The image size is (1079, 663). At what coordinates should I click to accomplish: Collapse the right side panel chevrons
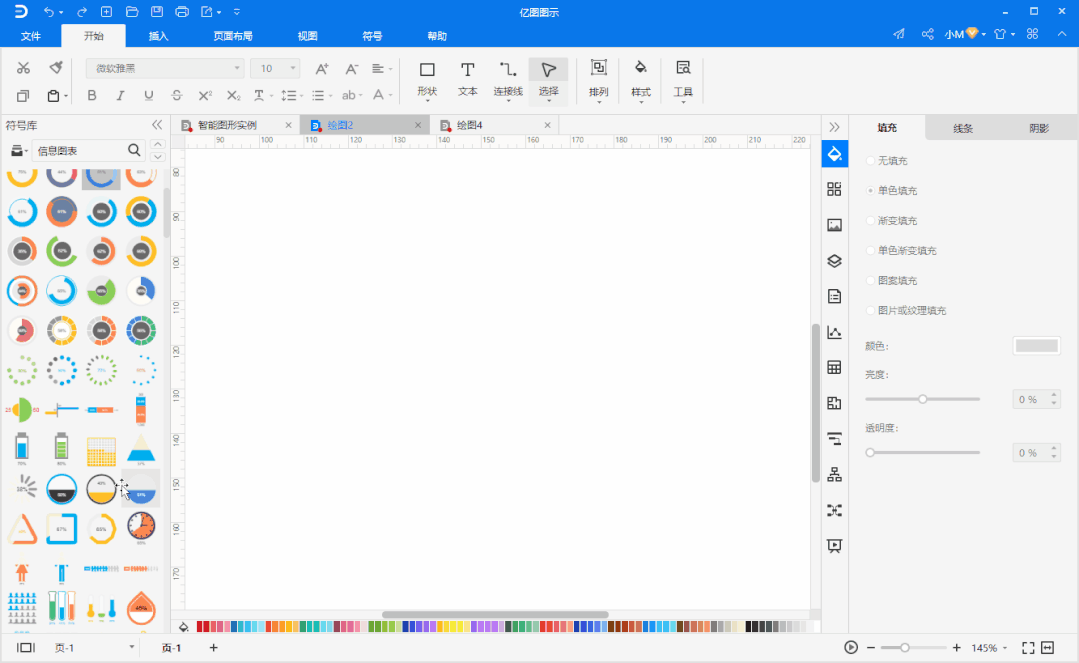(834, 127)
